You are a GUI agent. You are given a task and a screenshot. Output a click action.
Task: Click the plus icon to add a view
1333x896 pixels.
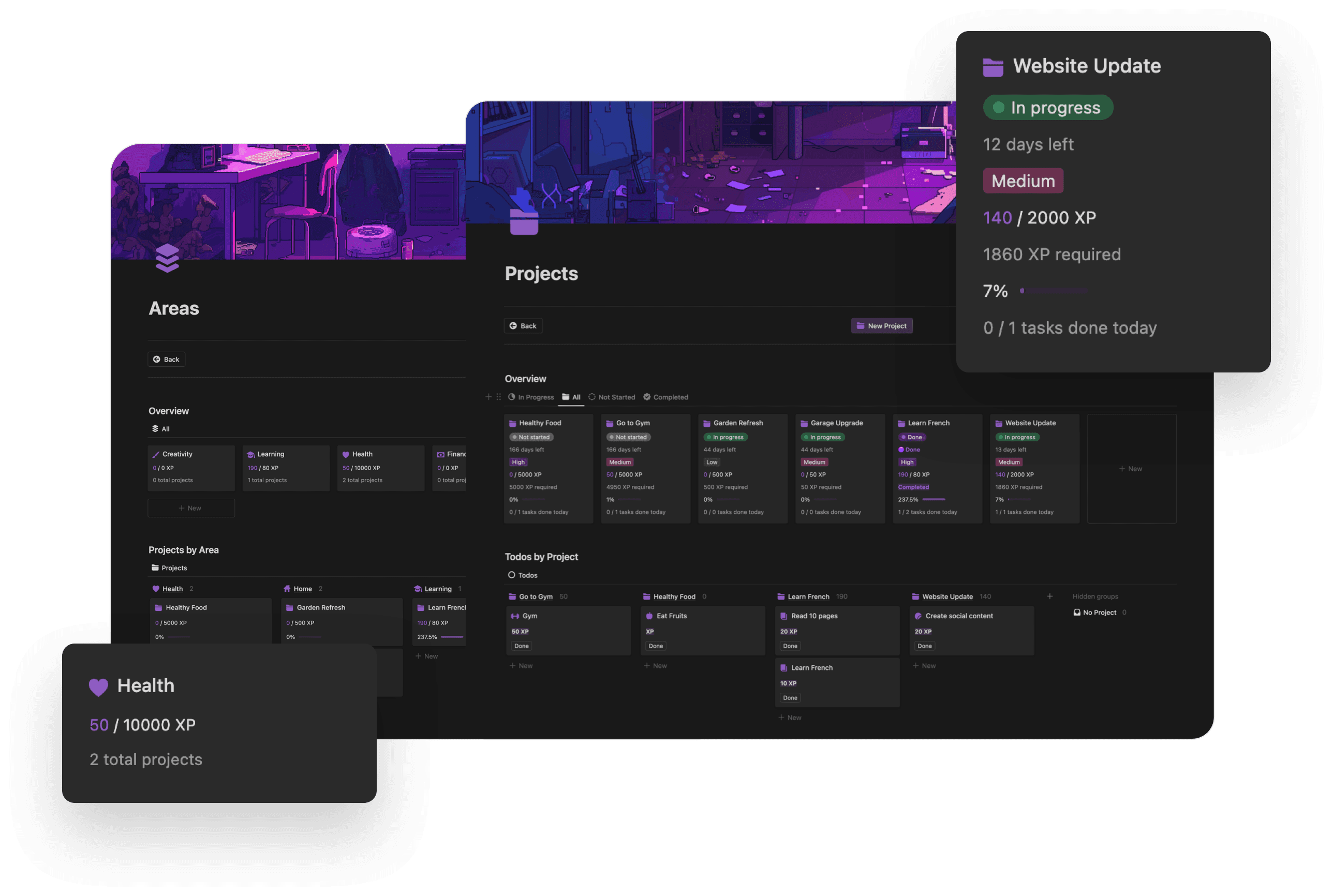click(488, 397)
